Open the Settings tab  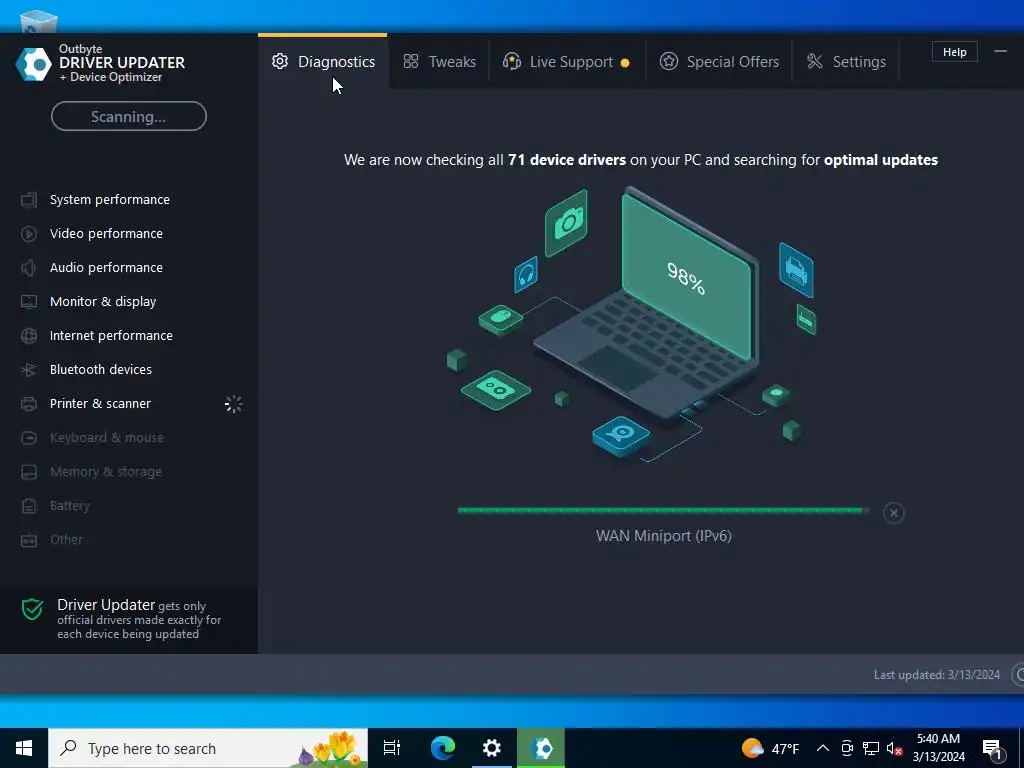[x=846, y=61]
